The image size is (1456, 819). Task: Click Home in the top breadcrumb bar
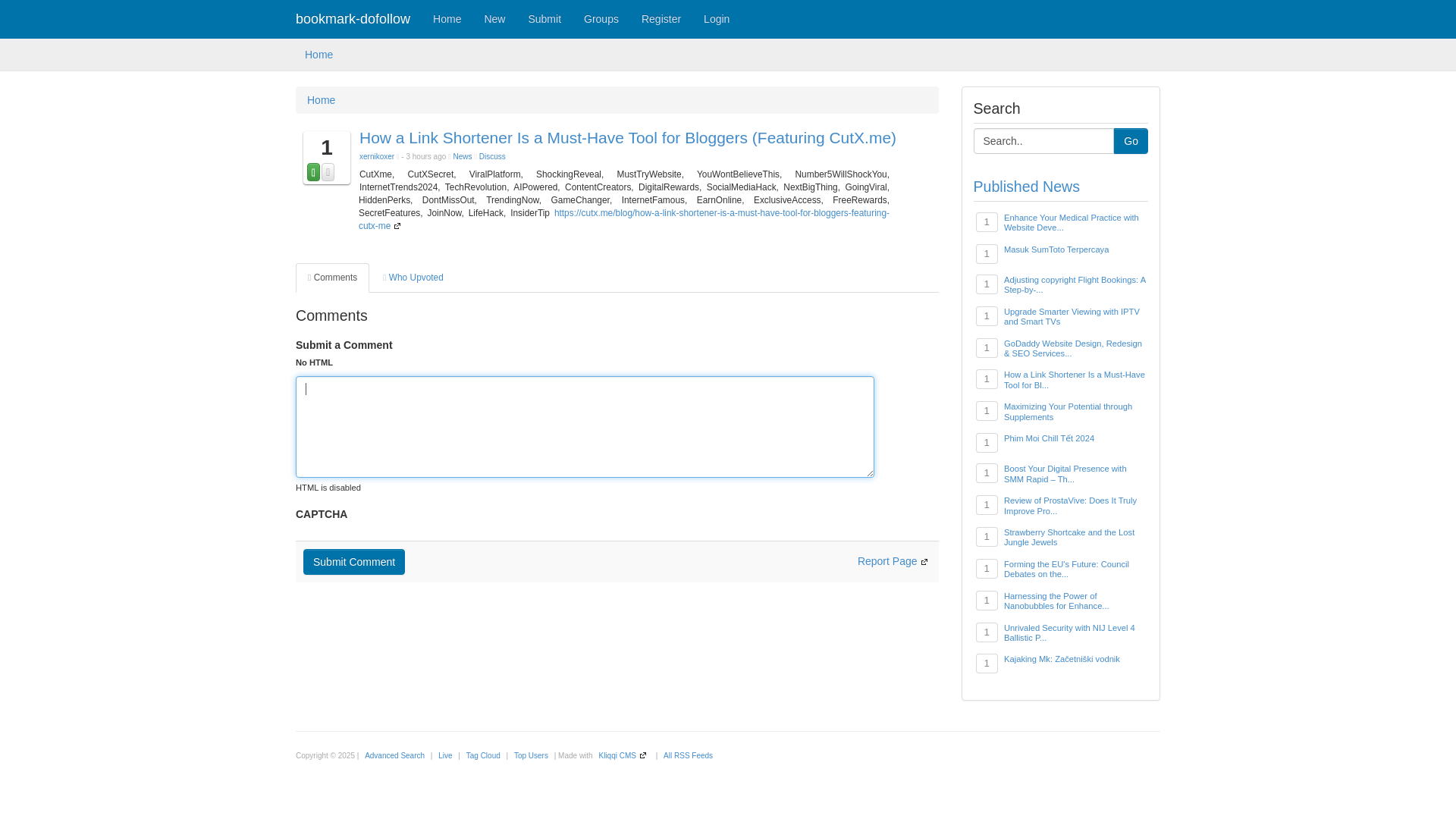click(318, 55)
